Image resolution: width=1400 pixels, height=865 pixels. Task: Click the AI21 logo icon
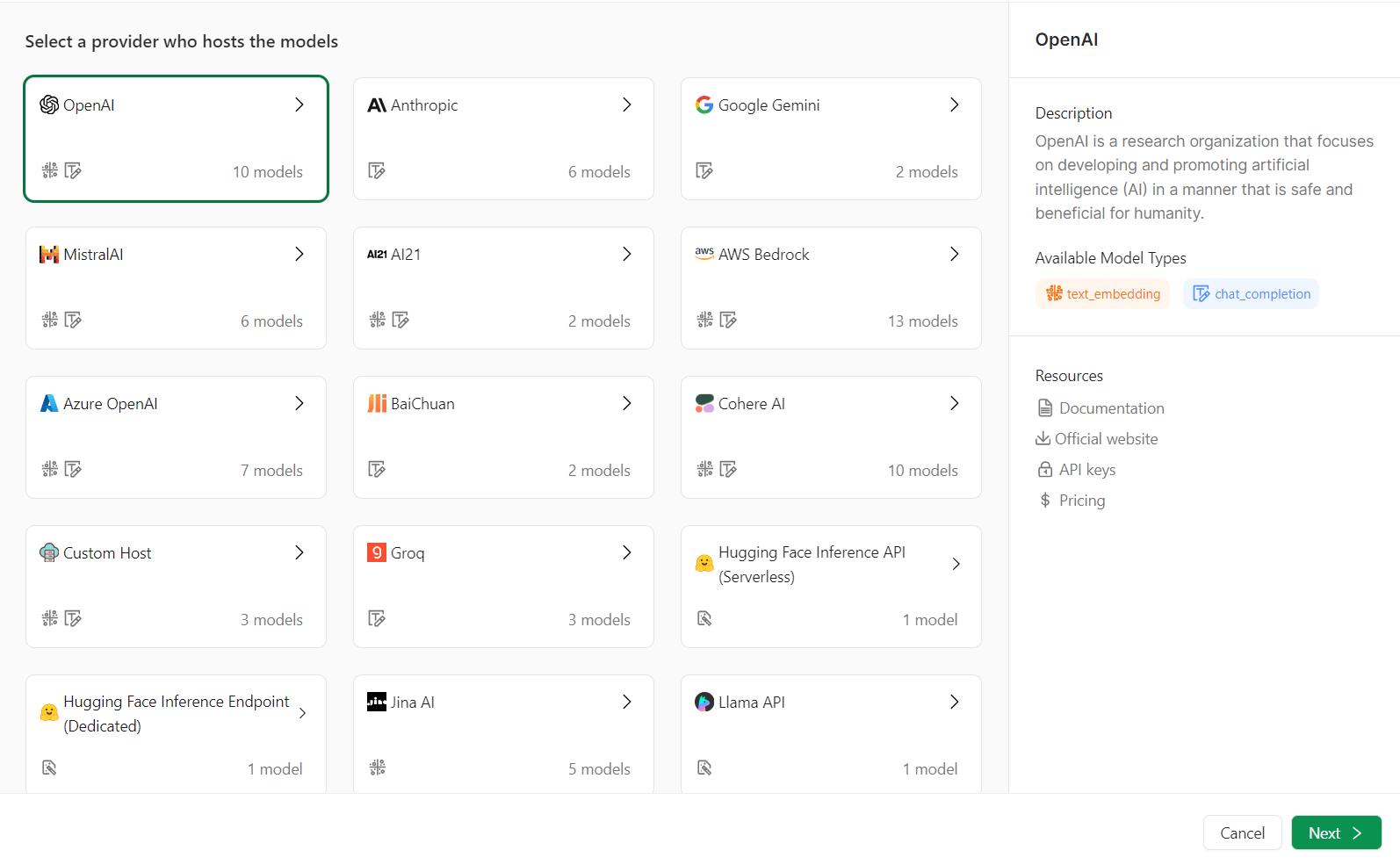pyautogui.click(x=377, y=254)
